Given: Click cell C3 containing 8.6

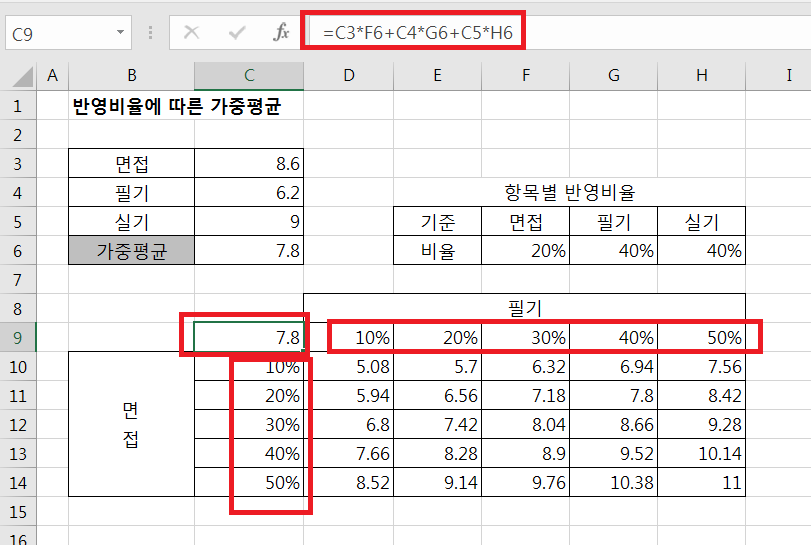Looking at the screenshot, I should [x=249, y=165].
